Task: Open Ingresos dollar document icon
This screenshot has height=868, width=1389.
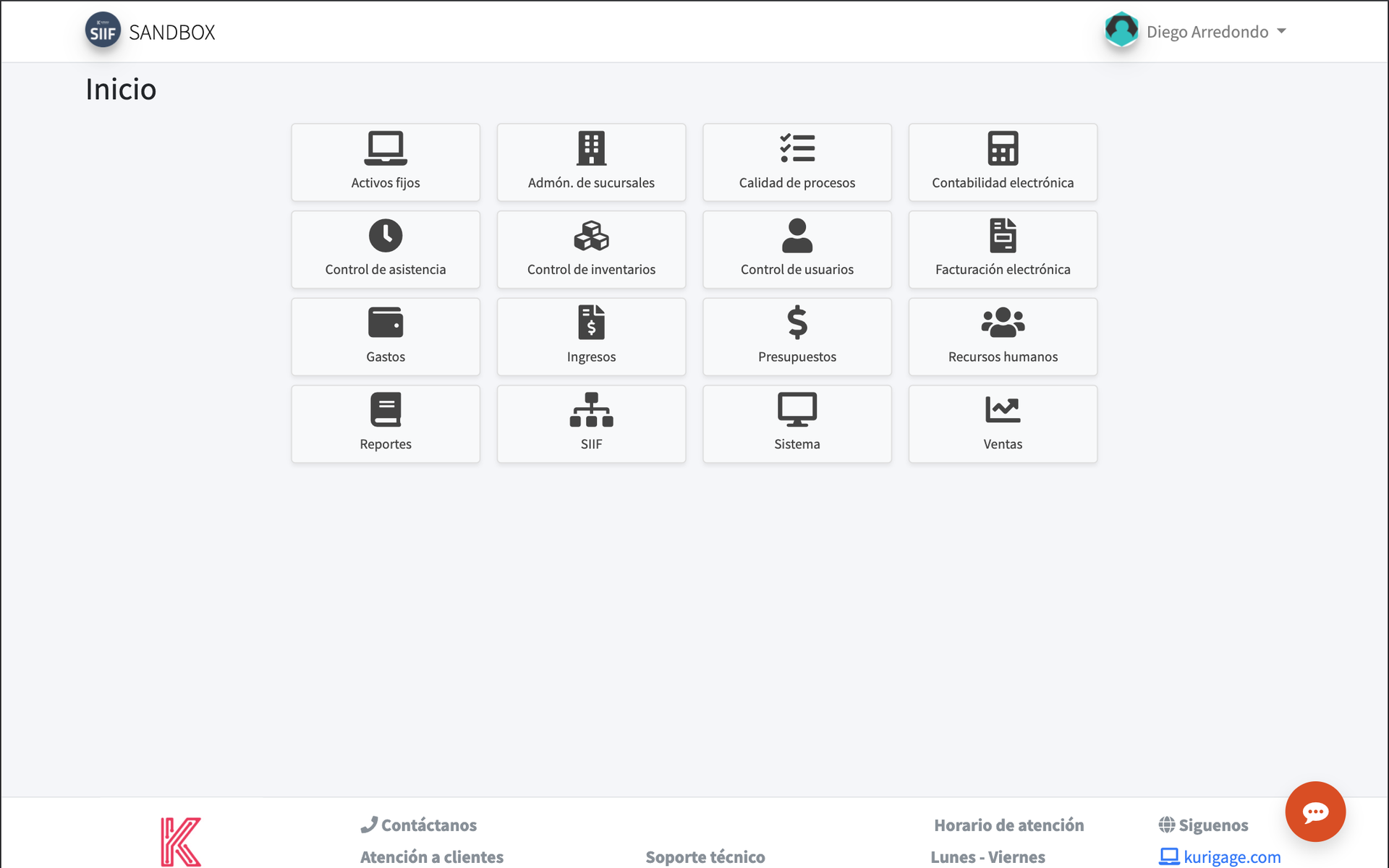Action: (x=591, y=322)
